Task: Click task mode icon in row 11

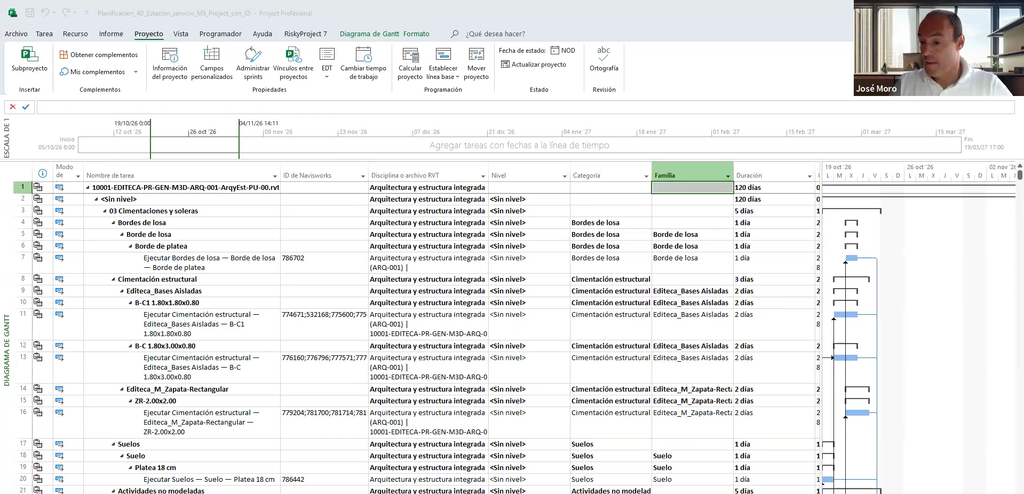Action: tap(59, 314)
